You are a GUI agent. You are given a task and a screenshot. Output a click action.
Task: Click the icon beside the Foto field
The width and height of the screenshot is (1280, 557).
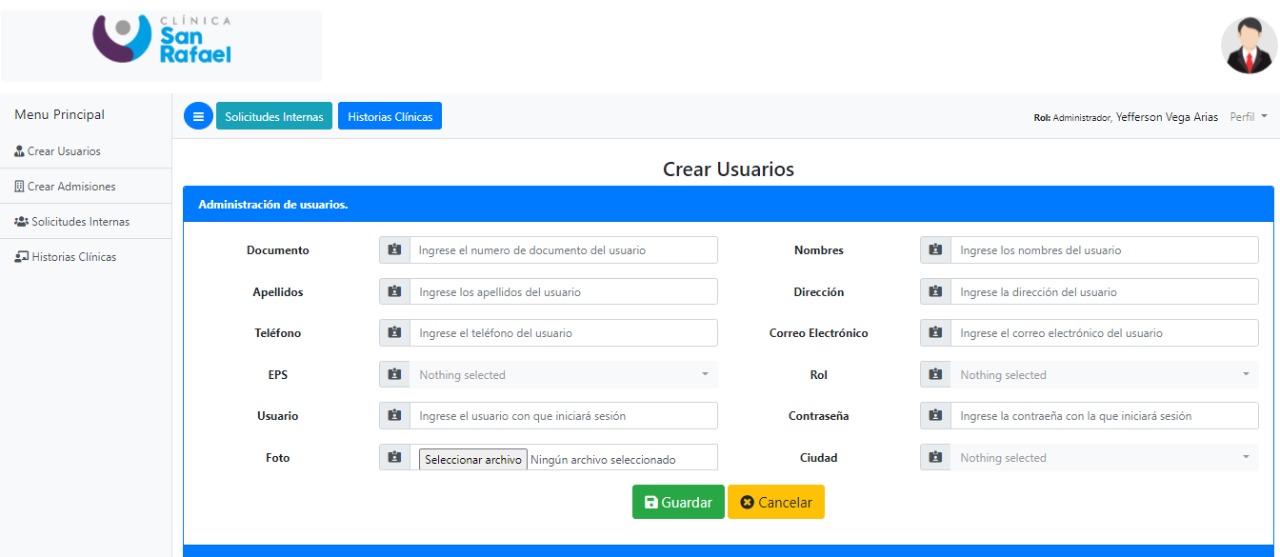pos(395,458)
